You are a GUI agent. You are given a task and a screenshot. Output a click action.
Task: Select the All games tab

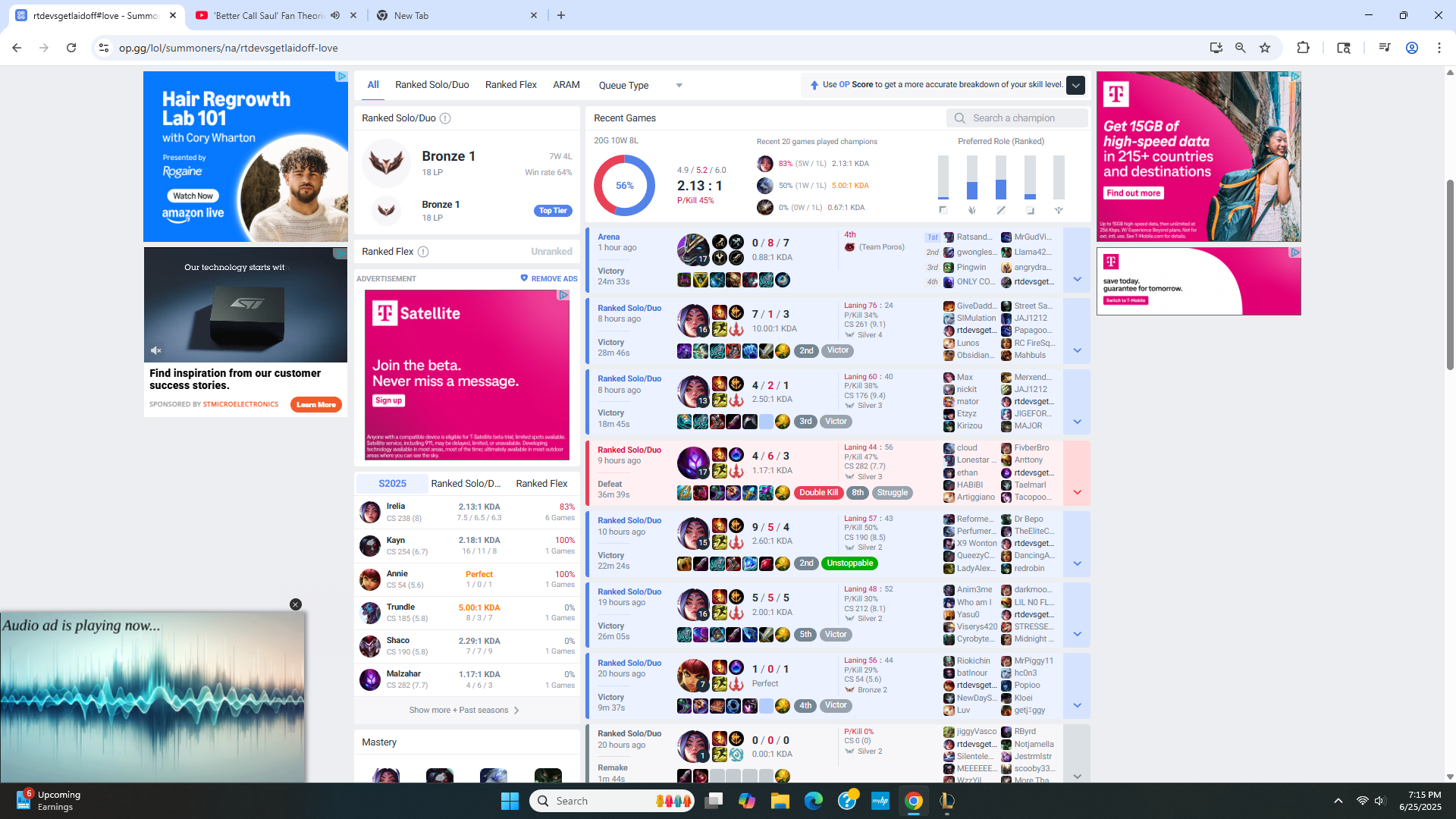tap(373, 85)
